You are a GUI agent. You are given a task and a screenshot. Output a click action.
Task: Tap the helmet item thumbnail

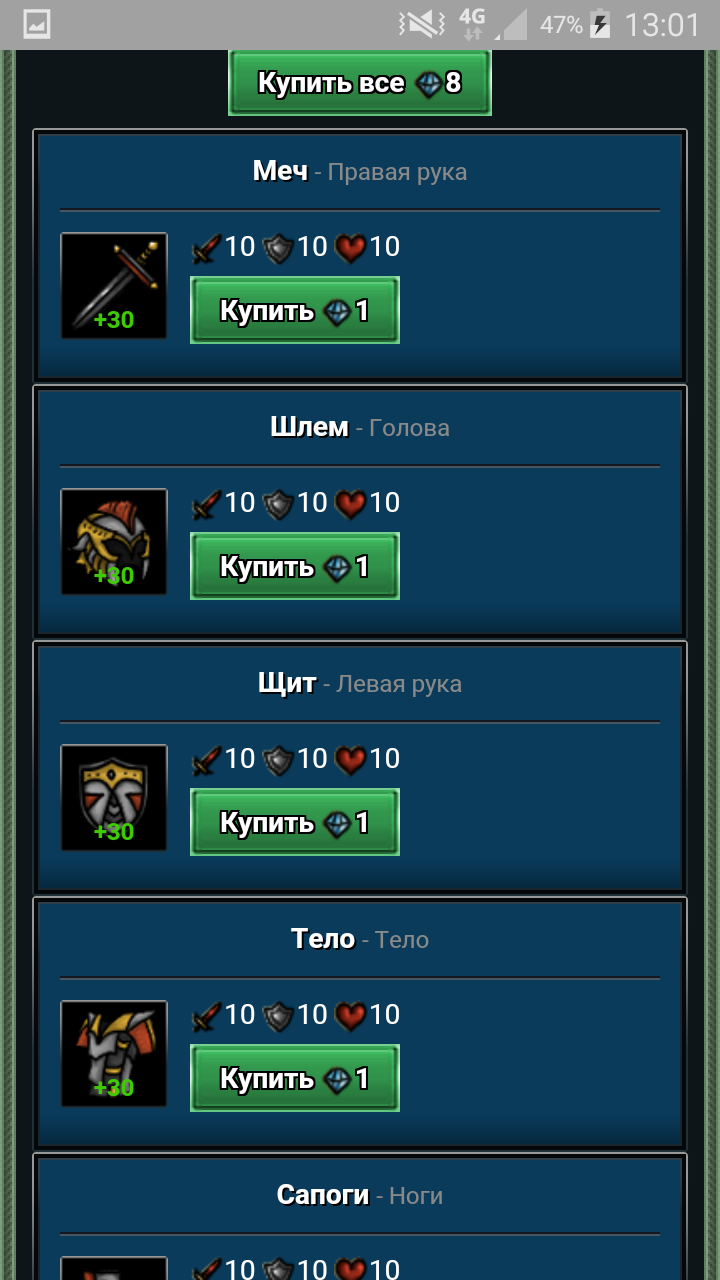114,542
